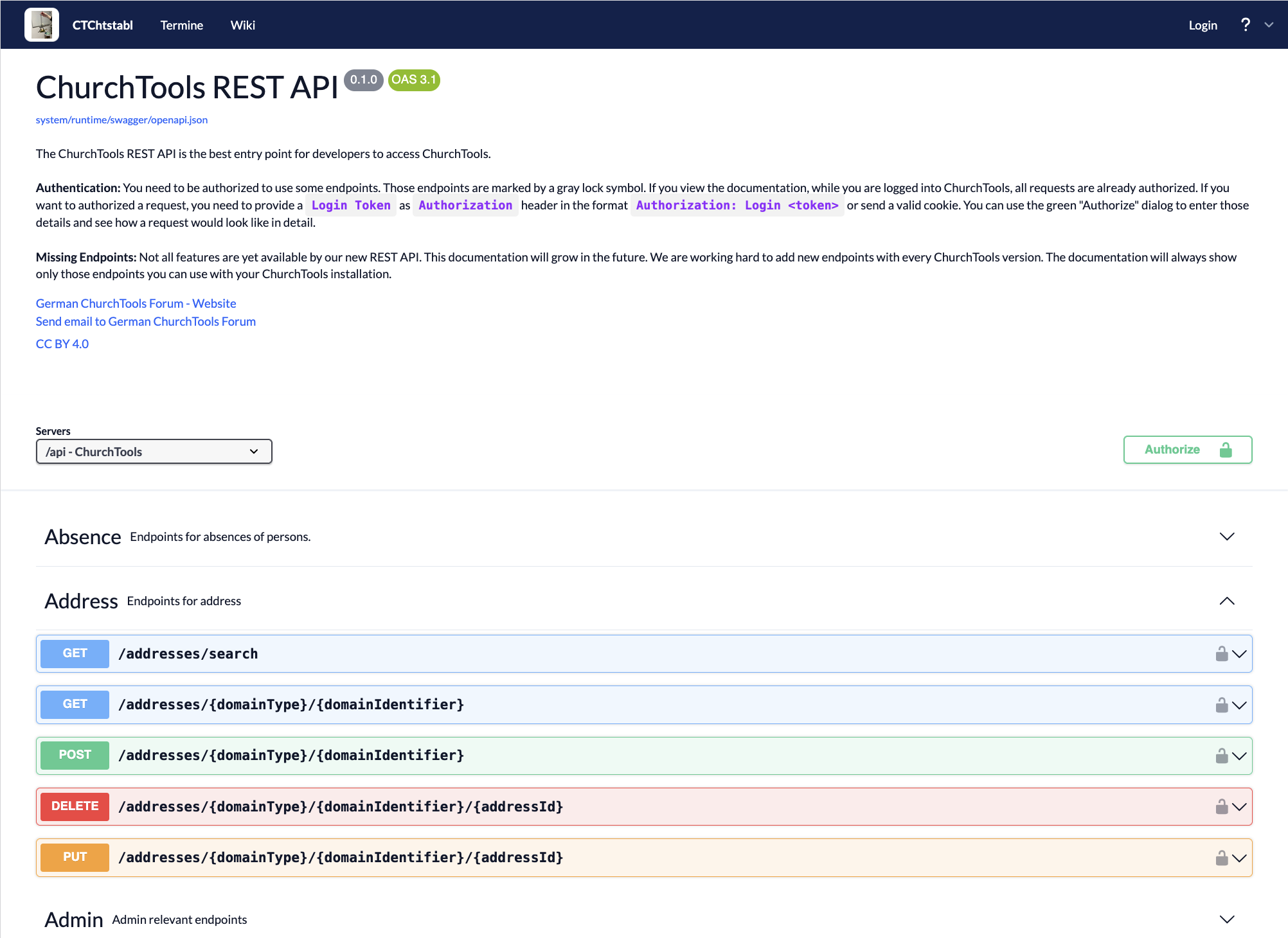Click the green Authorize button
The image size is (1288, 938).
(x=1187, y=450)
